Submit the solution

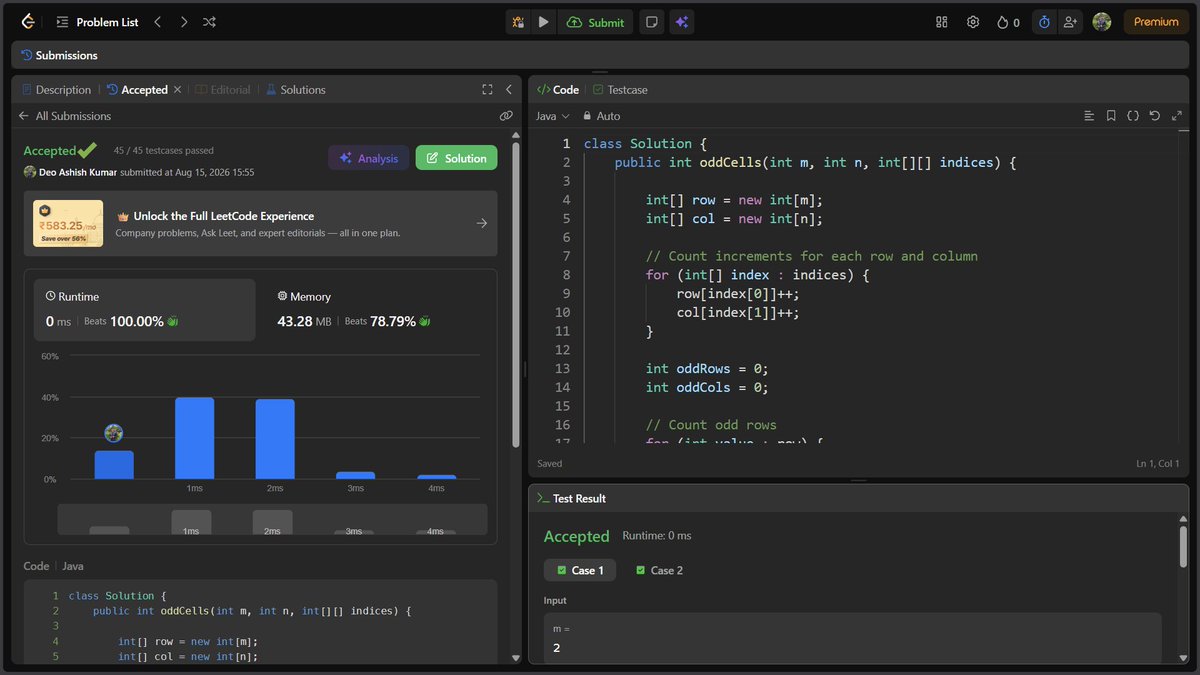[x=595, y=22]
